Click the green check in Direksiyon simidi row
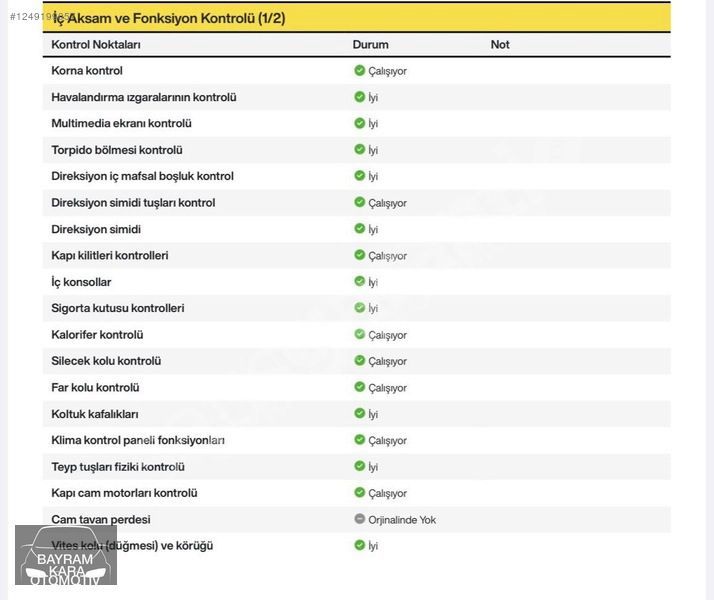Viewport: 714px width, 600px height. [360, 228]
